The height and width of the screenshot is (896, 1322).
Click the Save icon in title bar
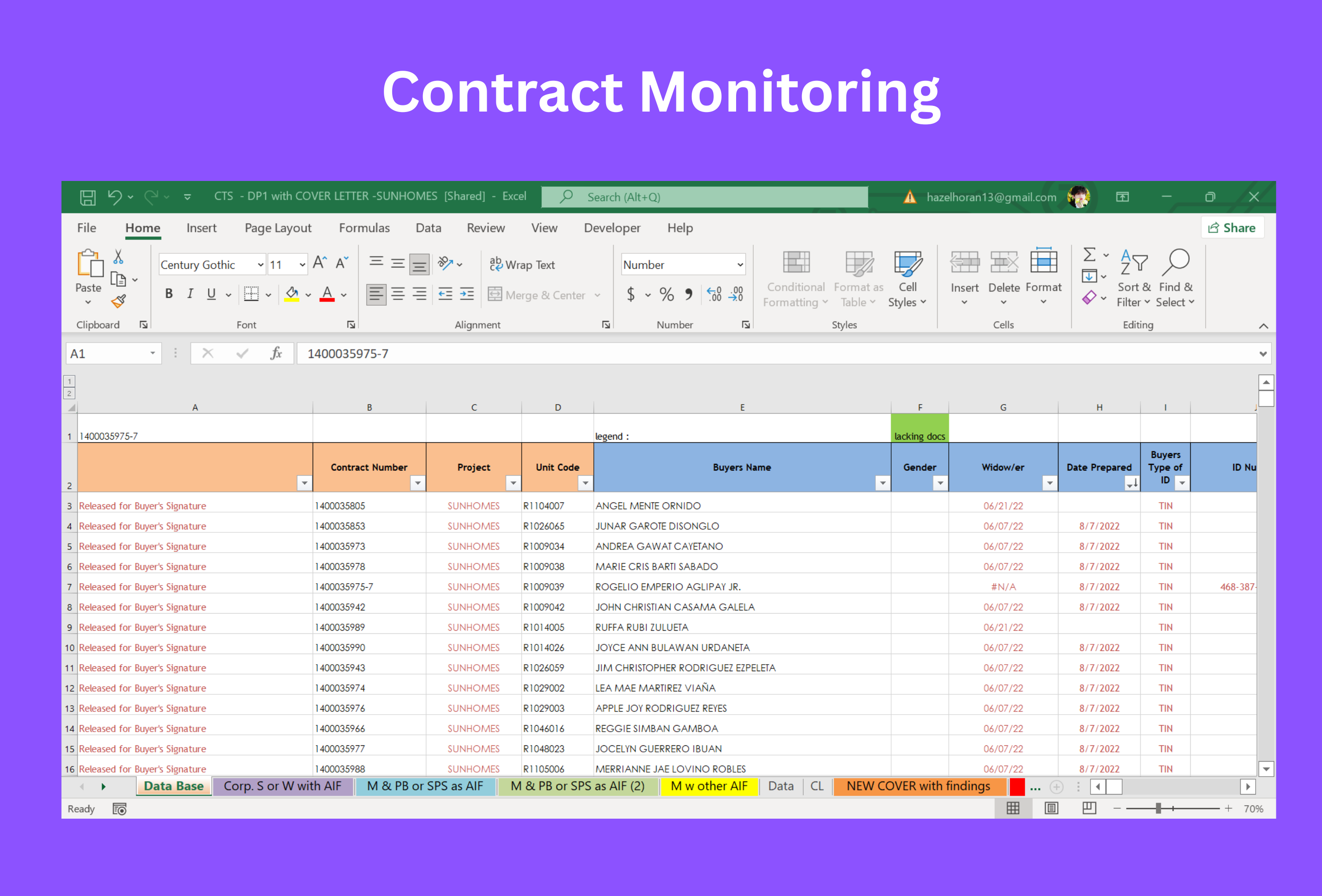coord(87,197)
